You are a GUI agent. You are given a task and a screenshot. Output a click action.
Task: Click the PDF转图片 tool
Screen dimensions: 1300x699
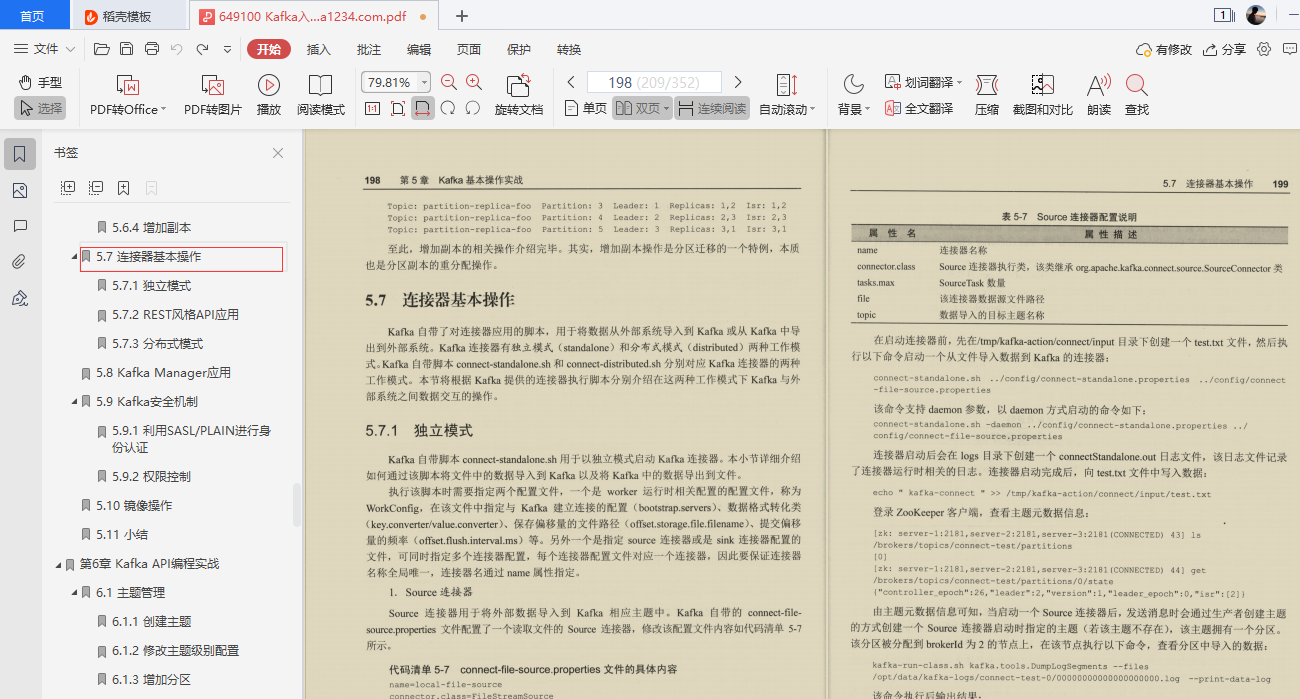click(213, 96)
